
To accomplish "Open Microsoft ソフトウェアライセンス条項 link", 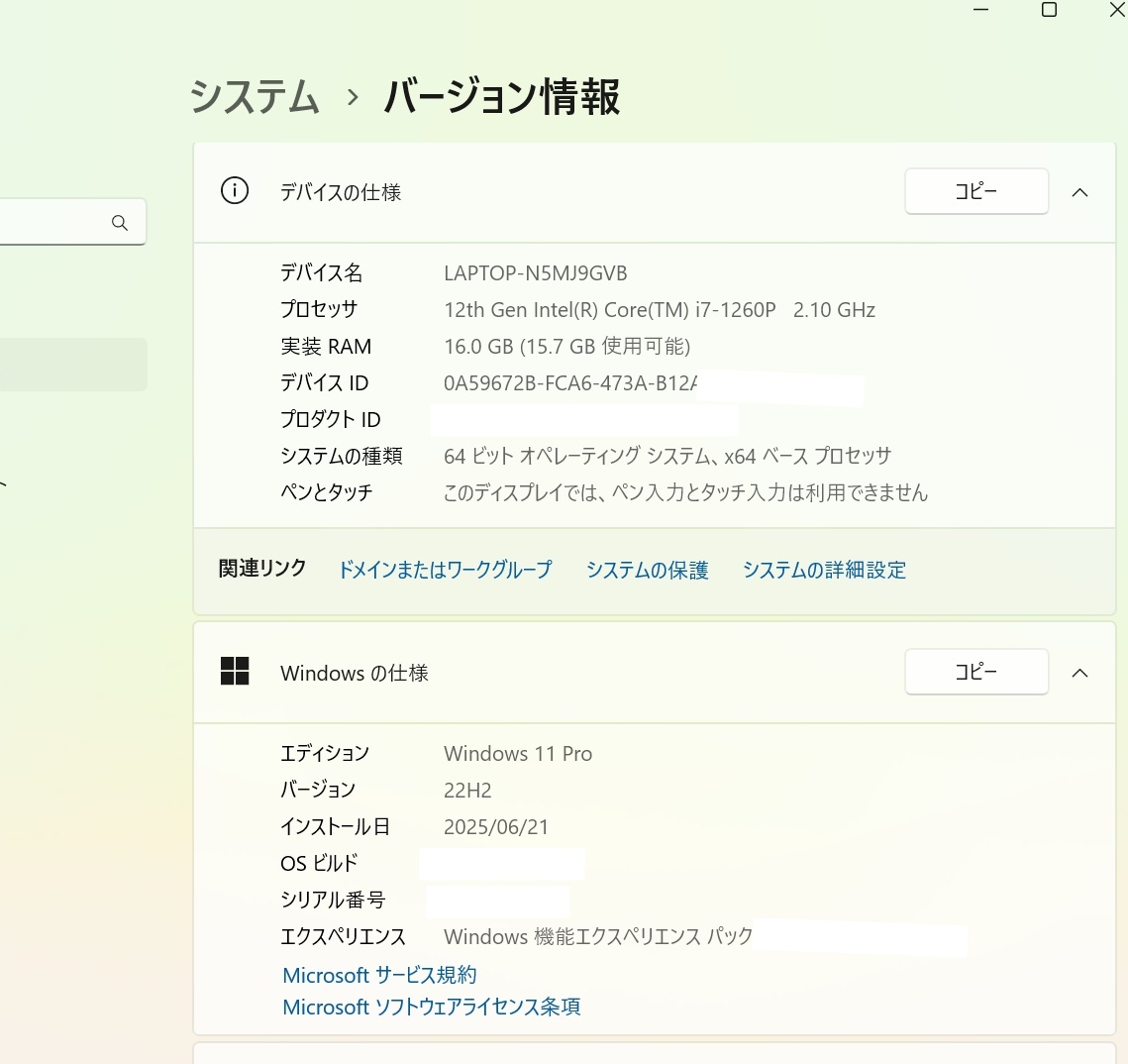I will point(432,1007).
